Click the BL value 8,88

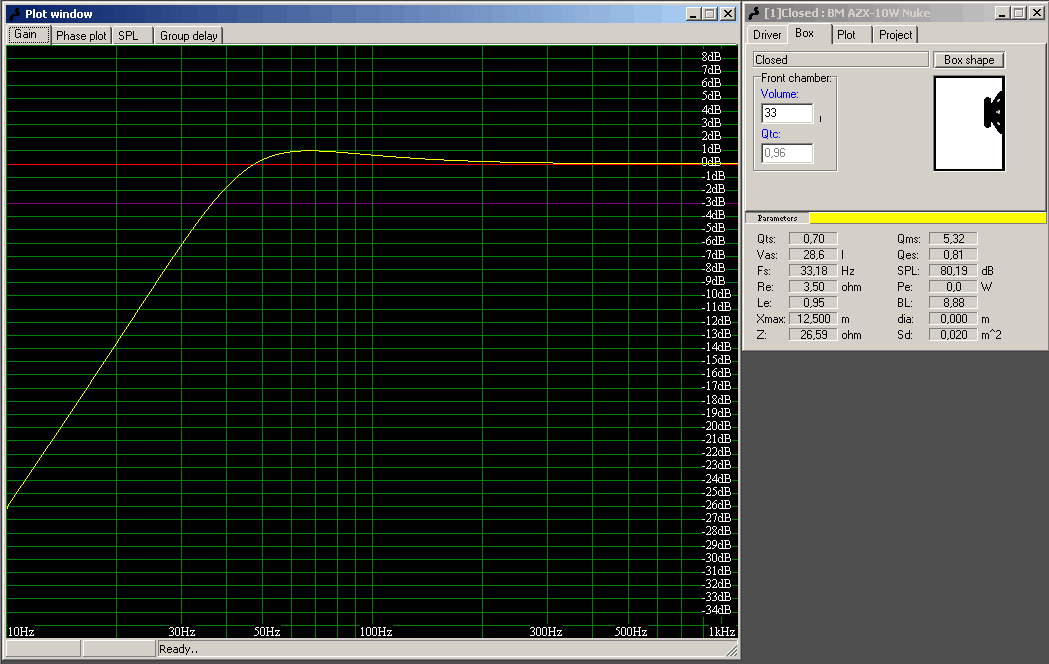(953, 303)
